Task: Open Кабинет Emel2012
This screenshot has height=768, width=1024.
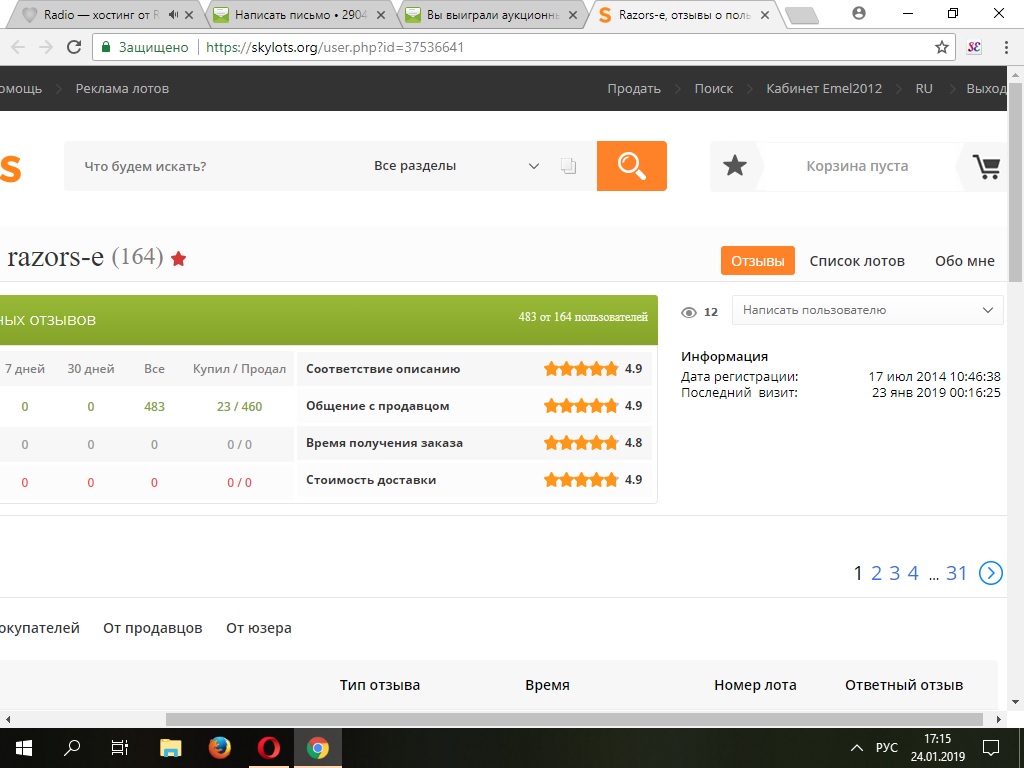Action: coord(824,88)
